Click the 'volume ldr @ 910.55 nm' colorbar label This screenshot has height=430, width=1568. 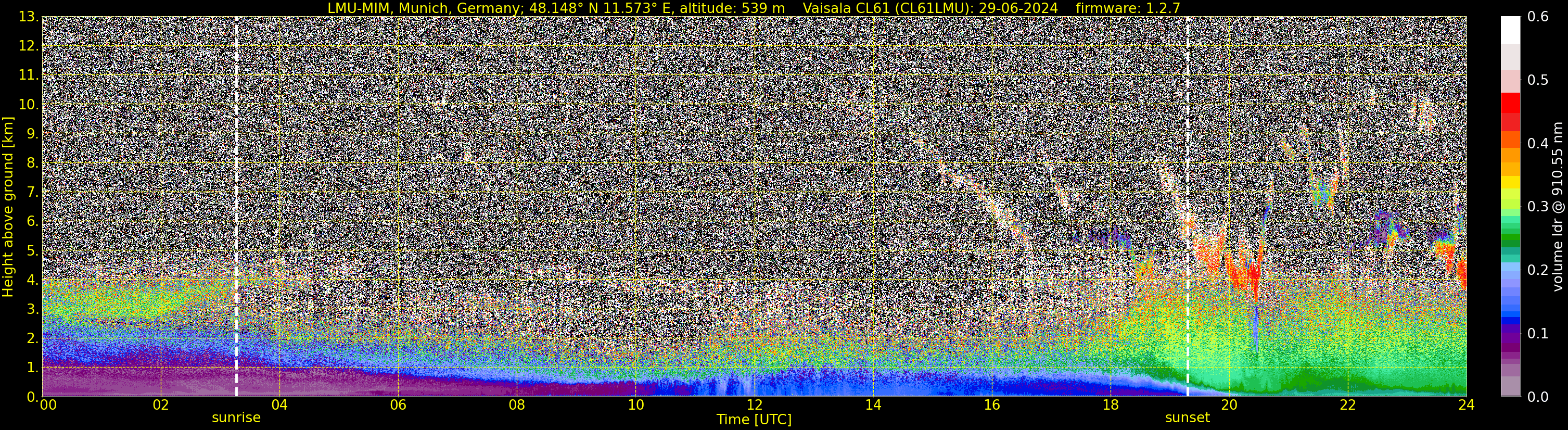tap(1558, 207)
